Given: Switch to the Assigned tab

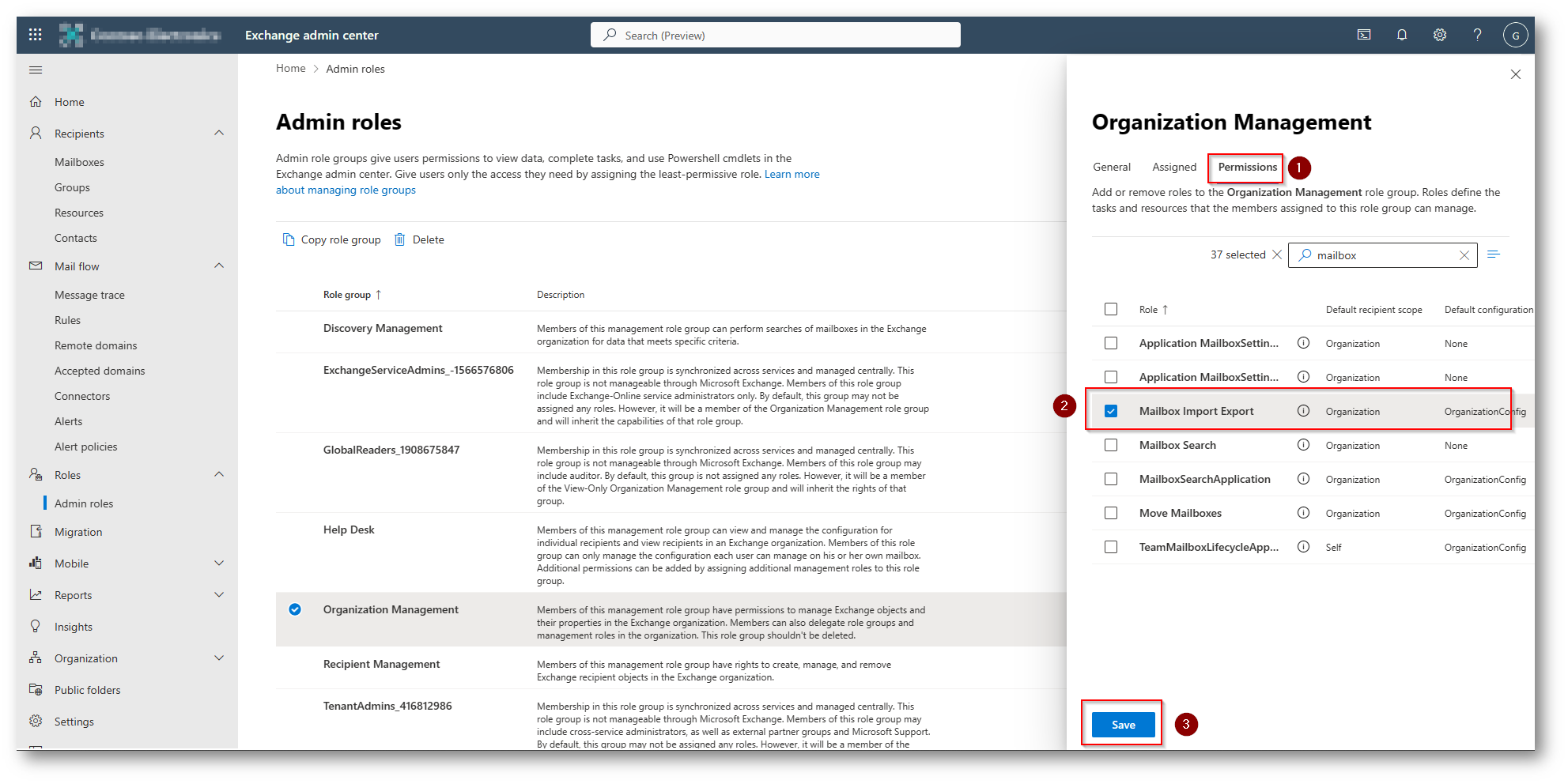Looking at the screenshot, I should (1174, 167).
